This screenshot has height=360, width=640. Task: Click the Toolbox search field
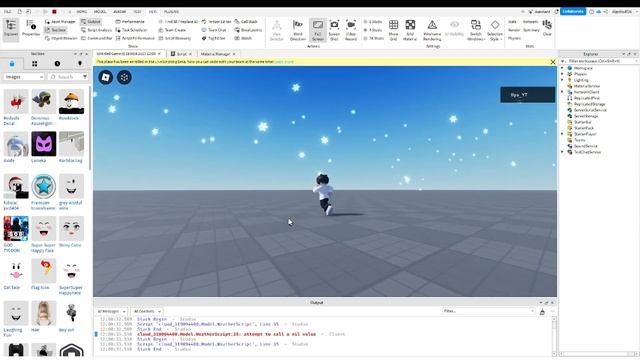(67, 77)
